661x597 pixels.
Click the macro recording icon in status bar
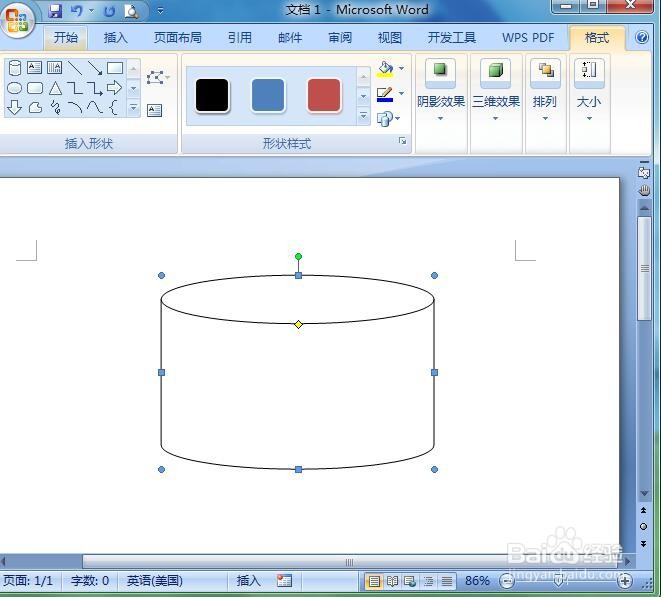click(x=284, y=581)
